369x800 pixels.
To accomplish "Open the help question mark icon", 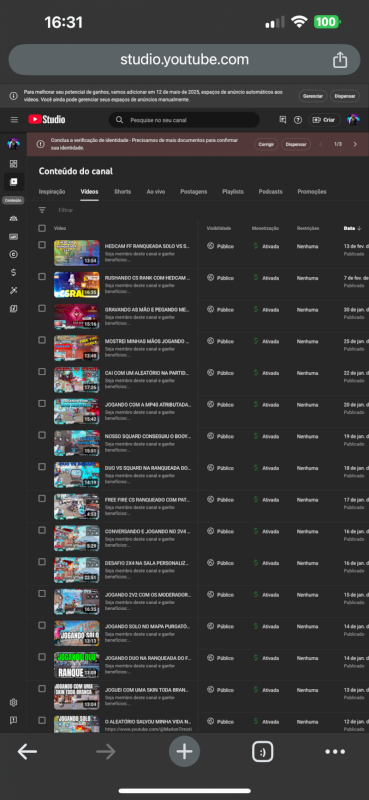I will pyautogui.click(x=298, y=120).
